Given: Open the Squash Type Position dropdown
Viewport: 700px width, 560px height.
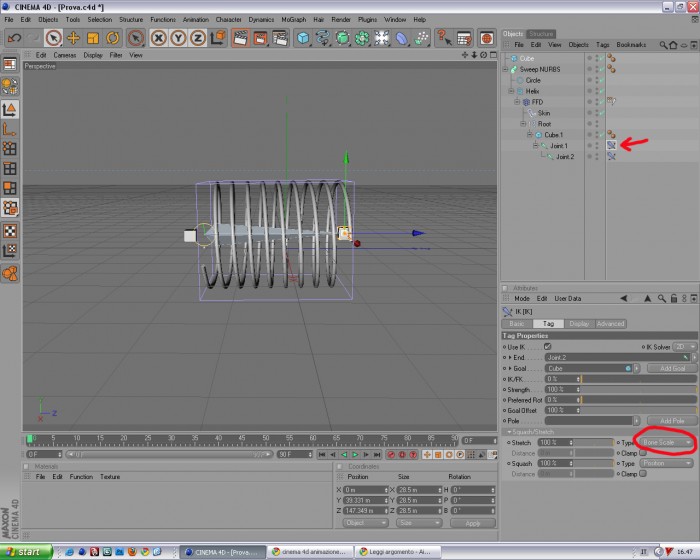Looking at the screenshot, I should click(x=667, y=463).
